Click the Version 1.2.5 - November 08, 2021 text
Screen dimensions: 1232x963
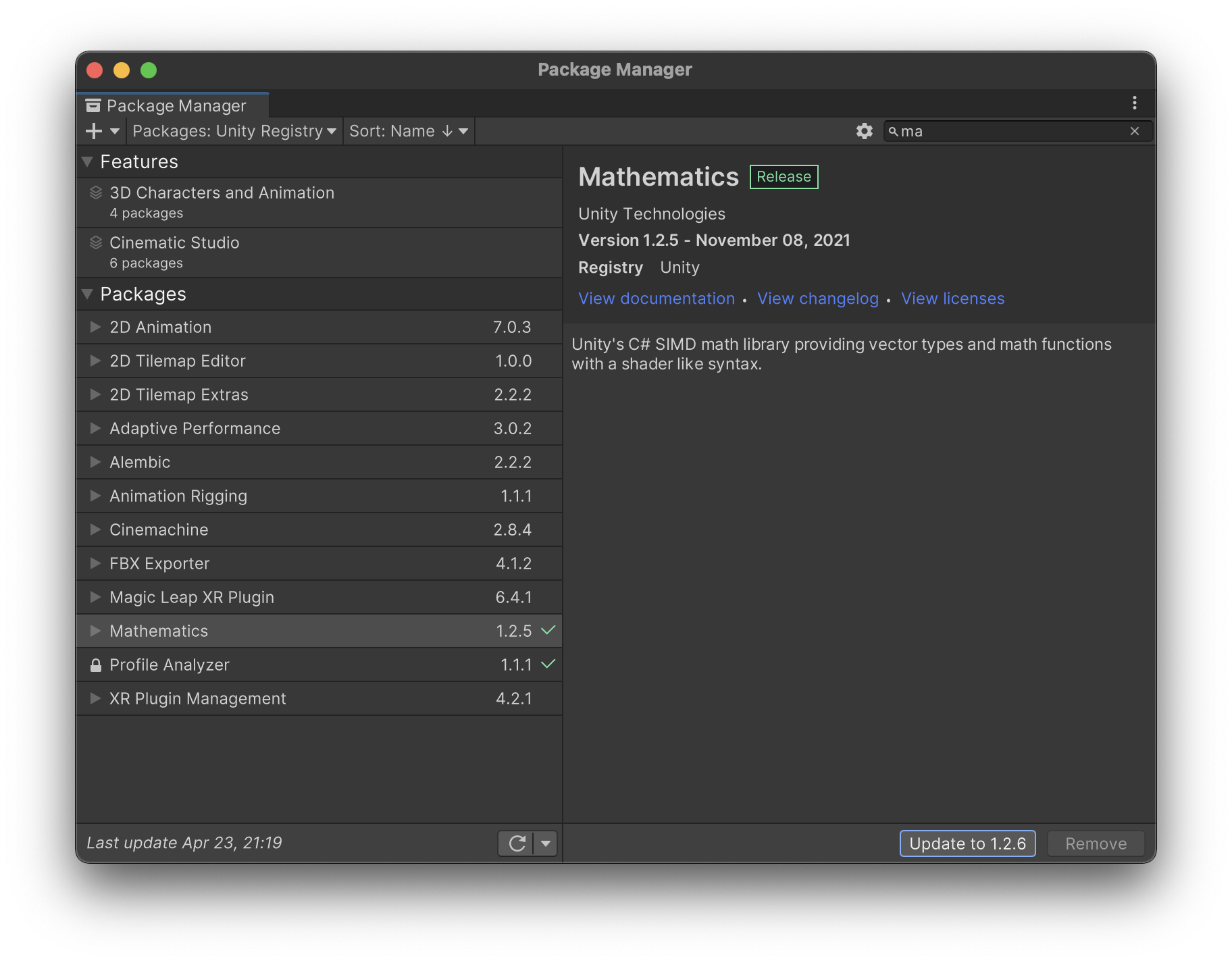click(x=714, y=240)
